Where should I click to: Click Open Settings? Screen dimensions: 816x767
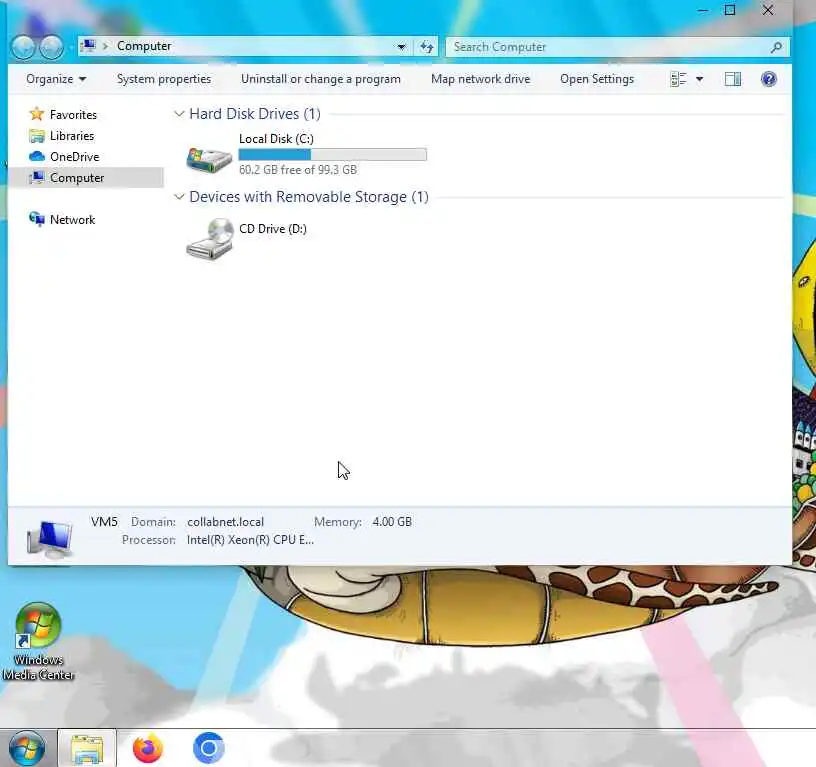tap(597, 79)
